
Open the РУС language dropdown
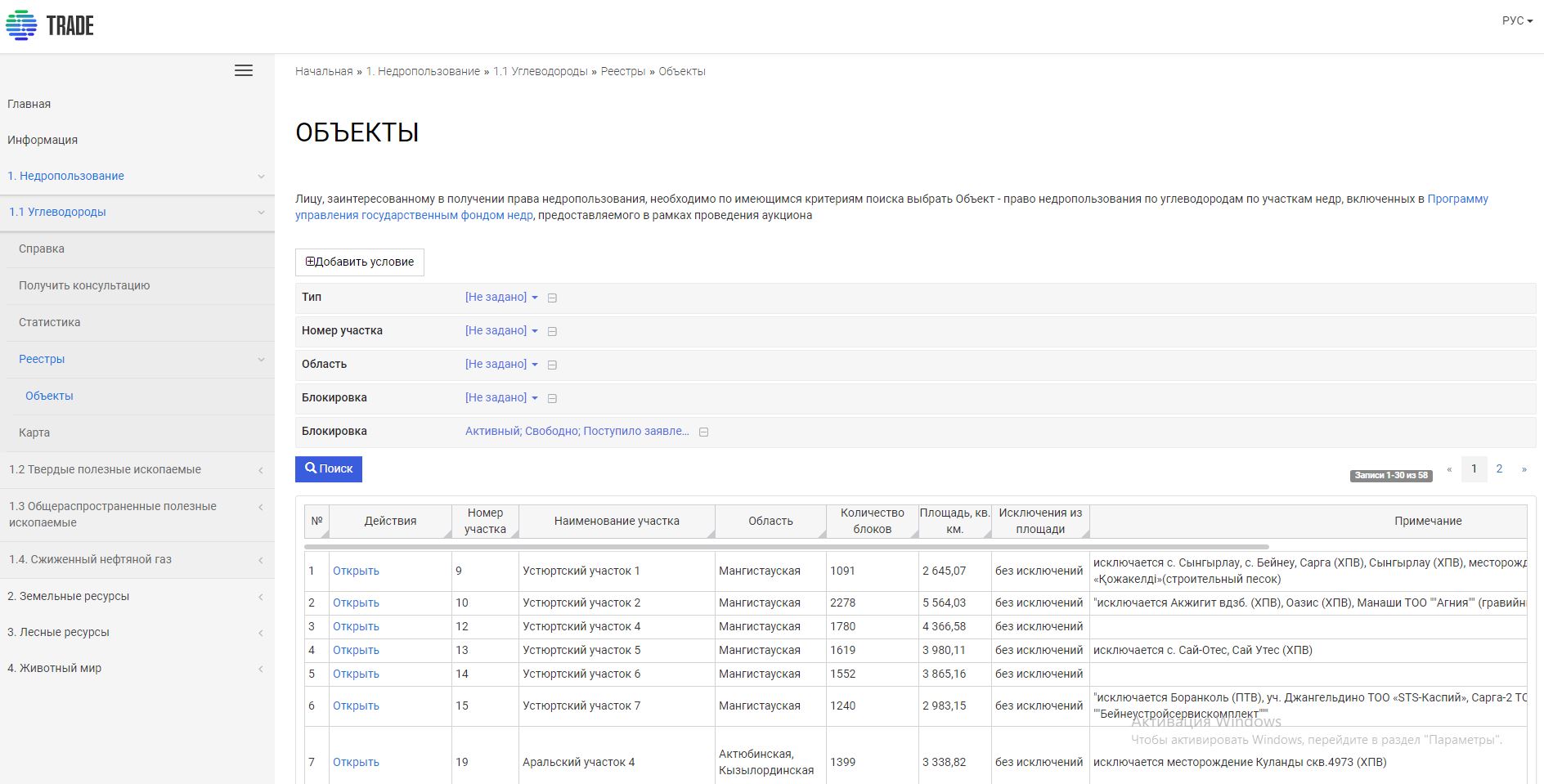coord(1517,20)
